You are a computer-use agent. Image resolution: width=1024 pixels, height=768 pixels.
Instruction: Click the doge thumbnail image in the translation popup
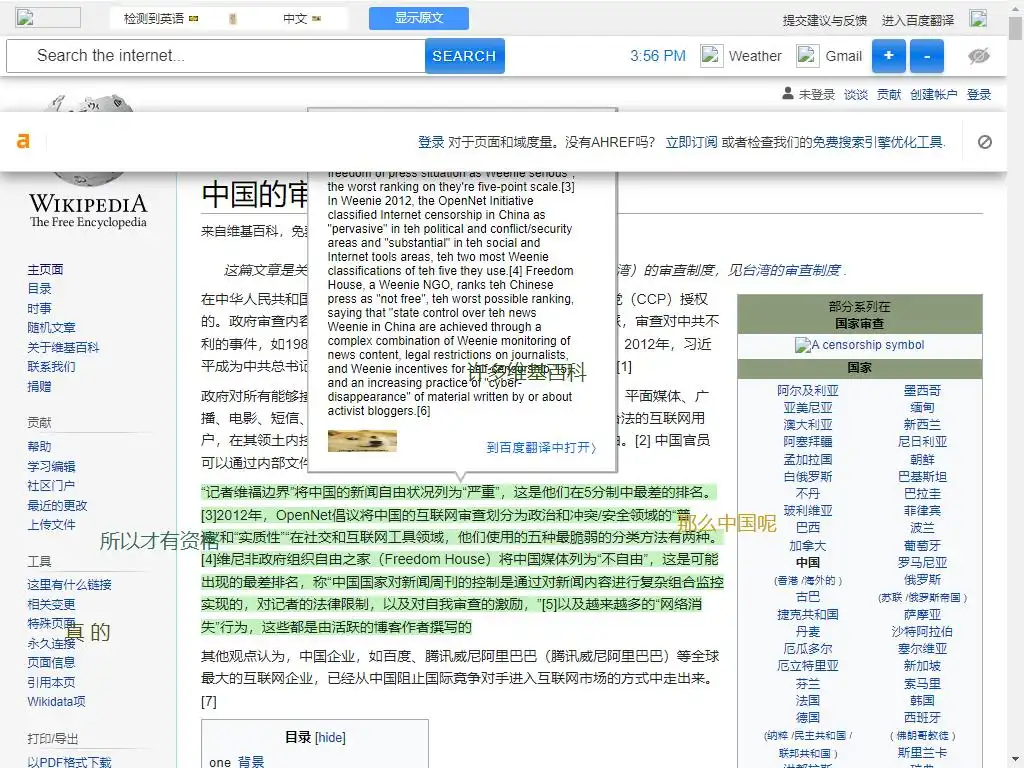click(x=362, y=441)
